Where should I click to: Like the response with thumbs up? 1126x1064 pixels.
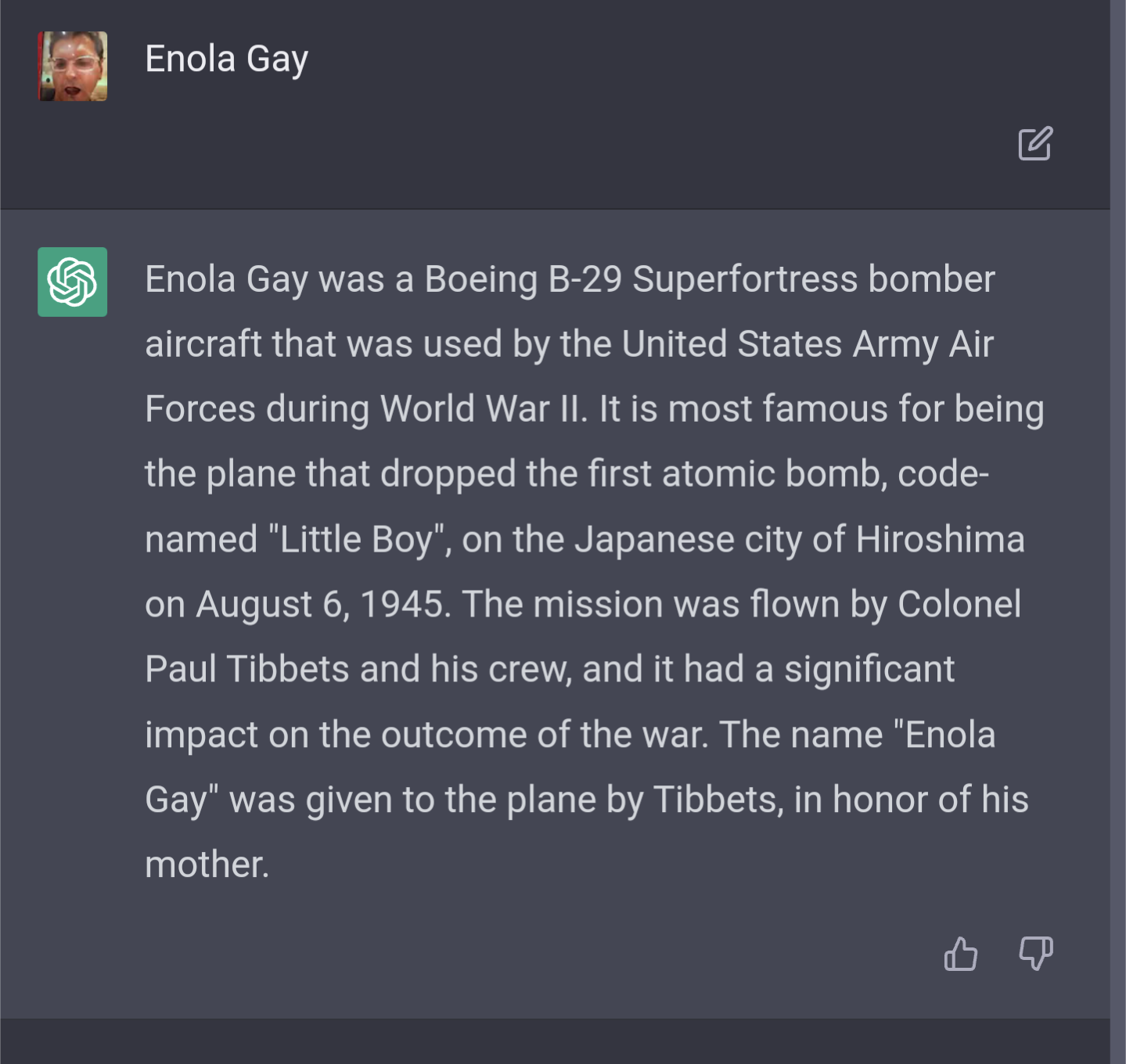tap(960, 954)
